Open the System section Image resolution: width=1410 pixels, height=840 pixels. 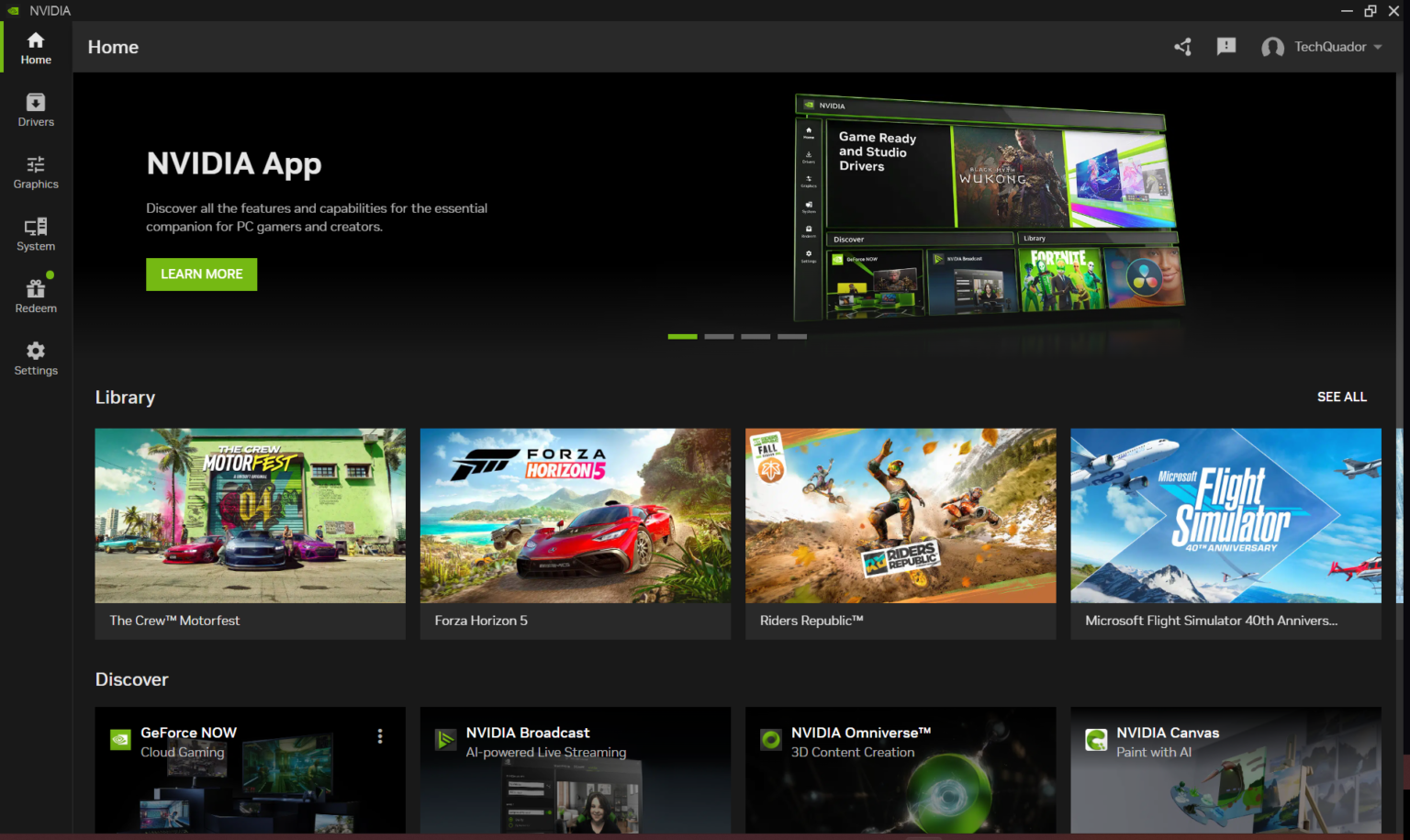click(x=36, y=235)
